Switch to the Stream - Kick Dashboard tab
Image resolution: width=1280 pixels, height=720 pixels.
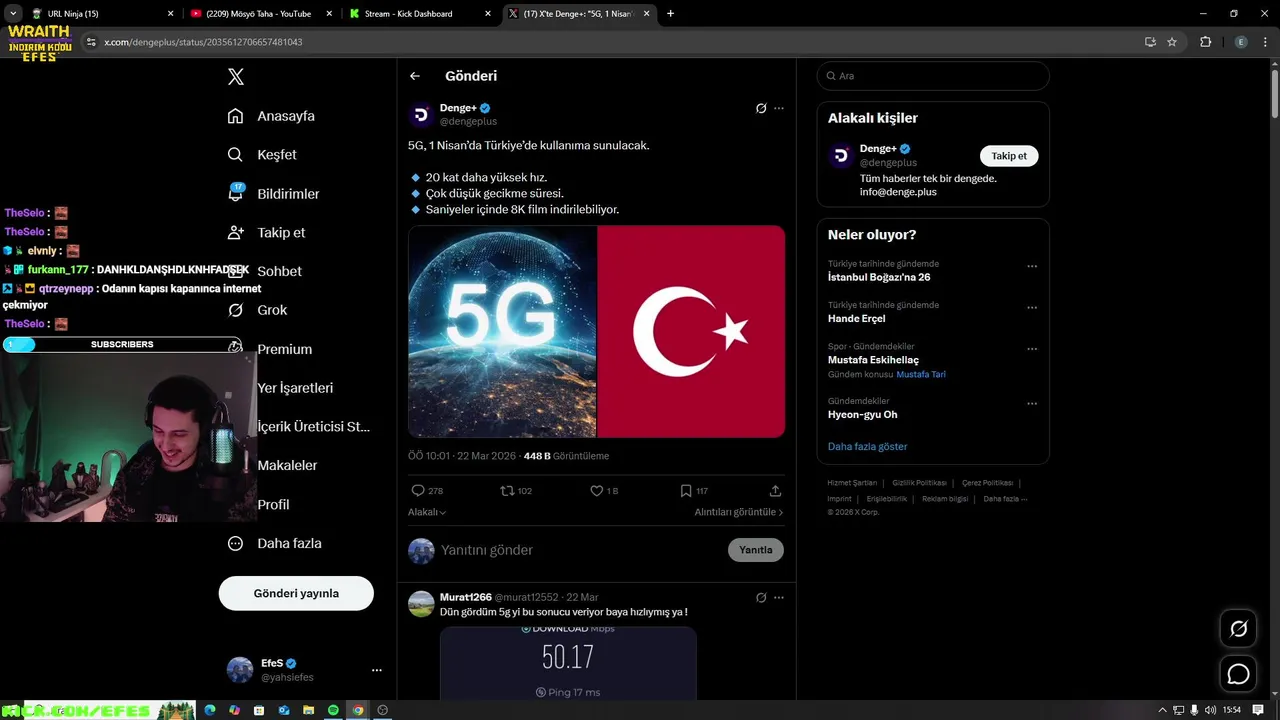[417, 14]
